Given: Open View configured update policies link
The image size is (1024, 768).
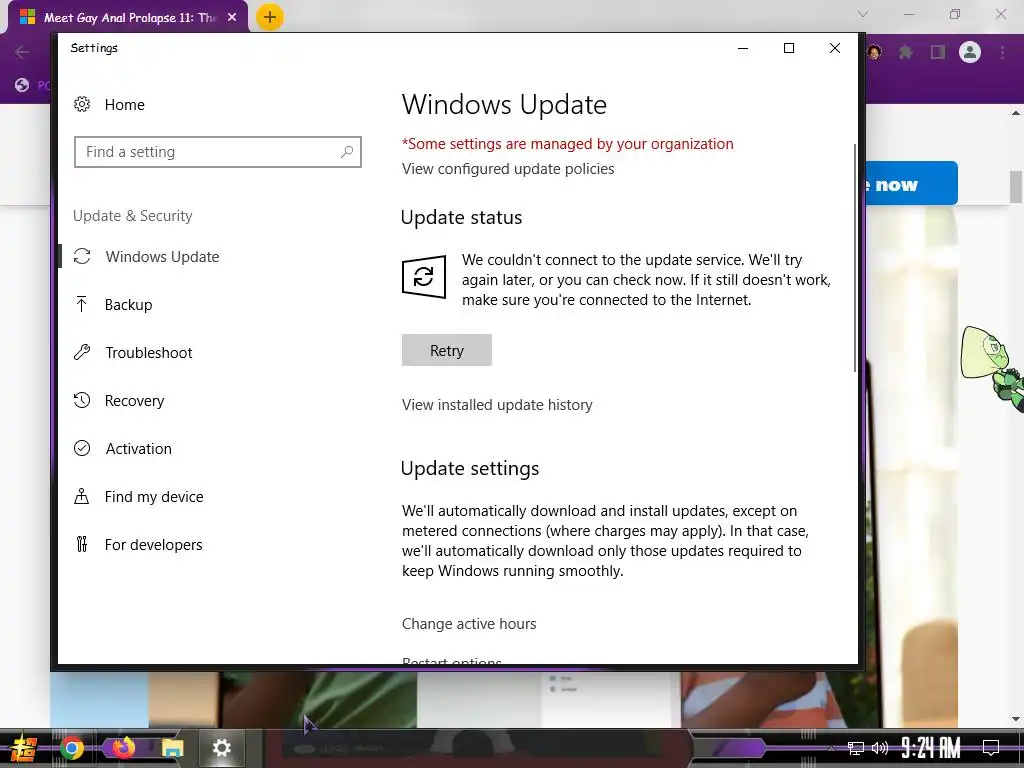Looking at the screenshot, I should [x=508, y=168].
